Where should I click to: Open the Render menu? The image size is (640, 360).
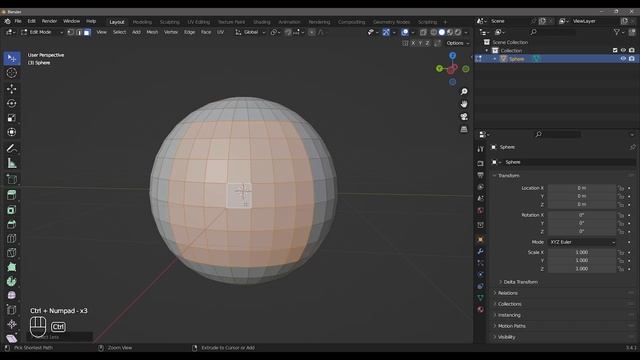pos(49,21)
